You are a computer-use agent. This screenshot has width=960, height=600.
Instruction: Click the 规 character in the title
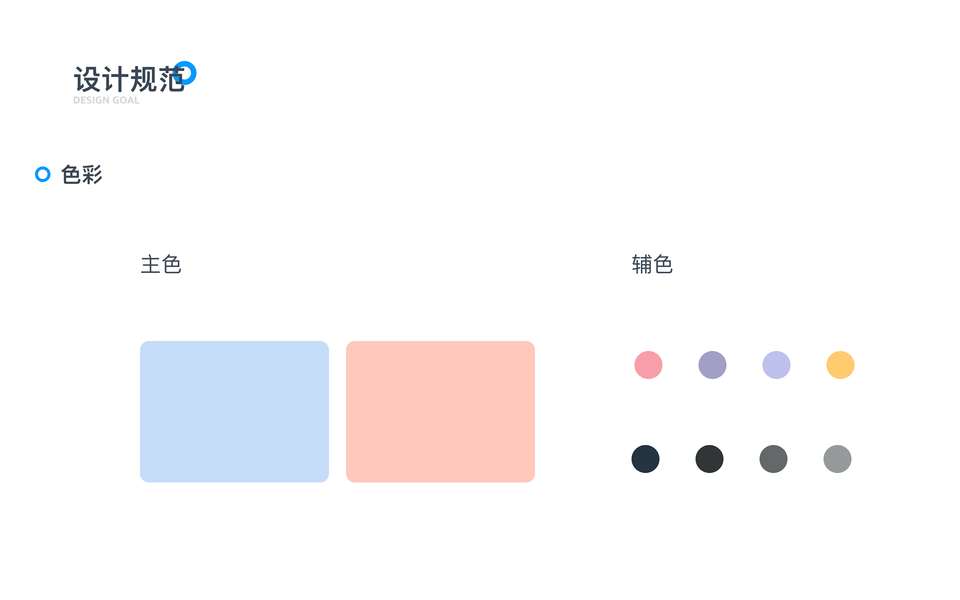(143, 80)
